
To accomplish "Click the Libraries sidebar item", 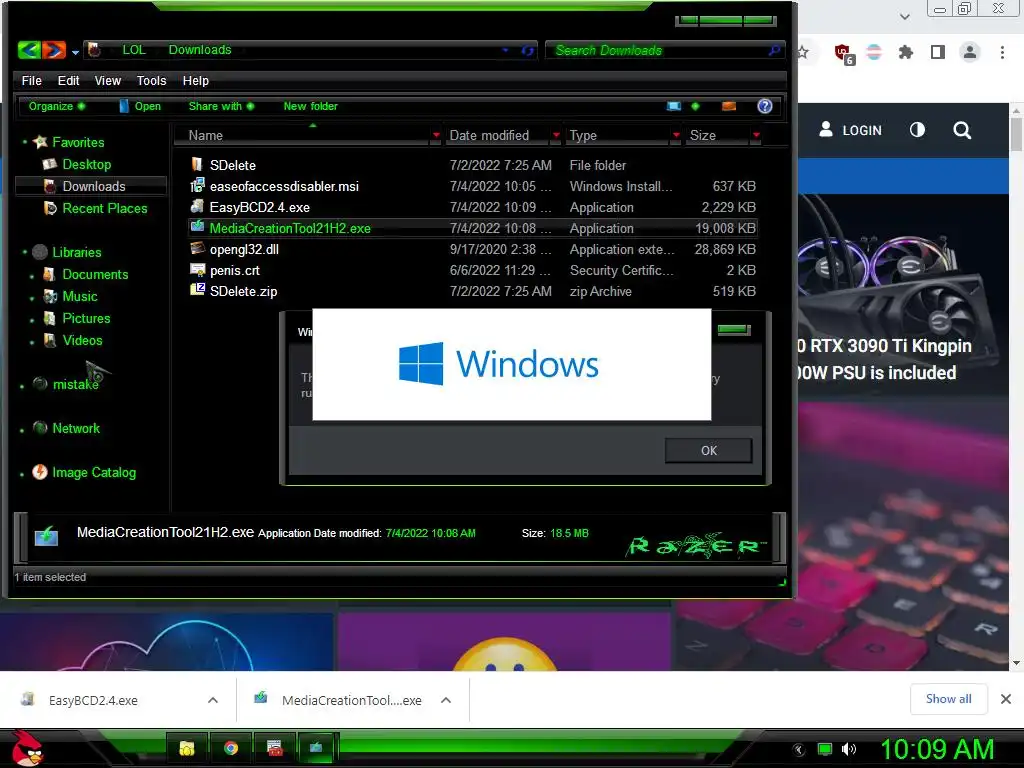I will (x=76, y=252).
